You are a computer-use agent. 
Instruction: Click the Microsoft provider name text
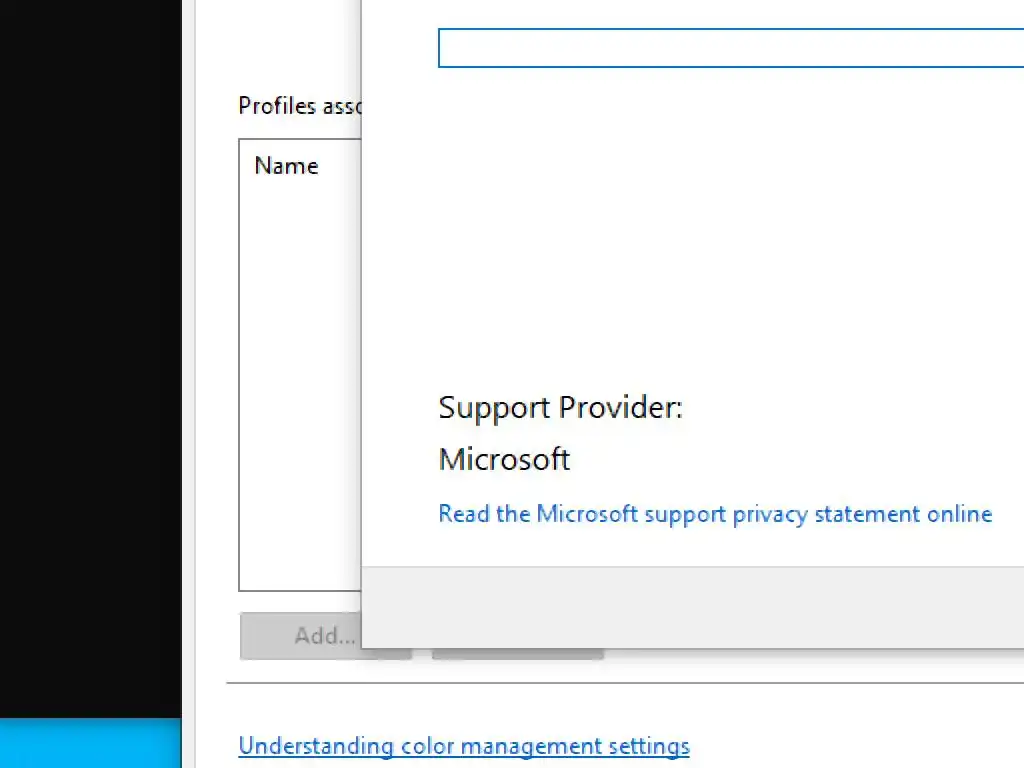[x=504, y=459]
